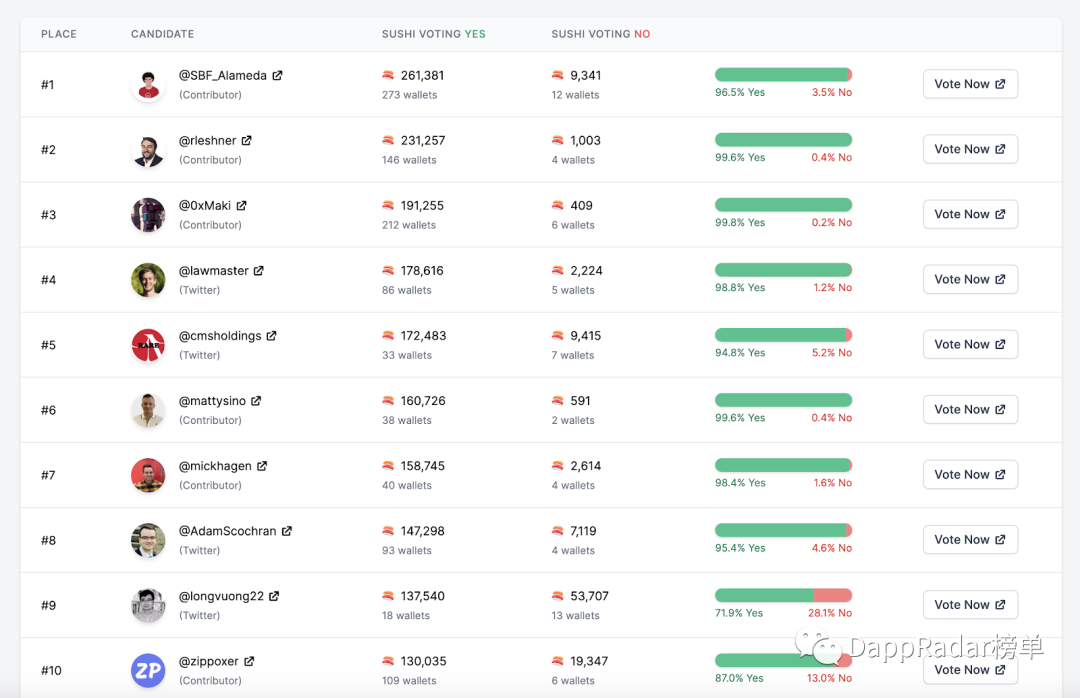The height and width of the screenshot is (698, 1080).
Task: Click @SBF_Alameda's profile avatar
Action: click(x=148, y=85)
